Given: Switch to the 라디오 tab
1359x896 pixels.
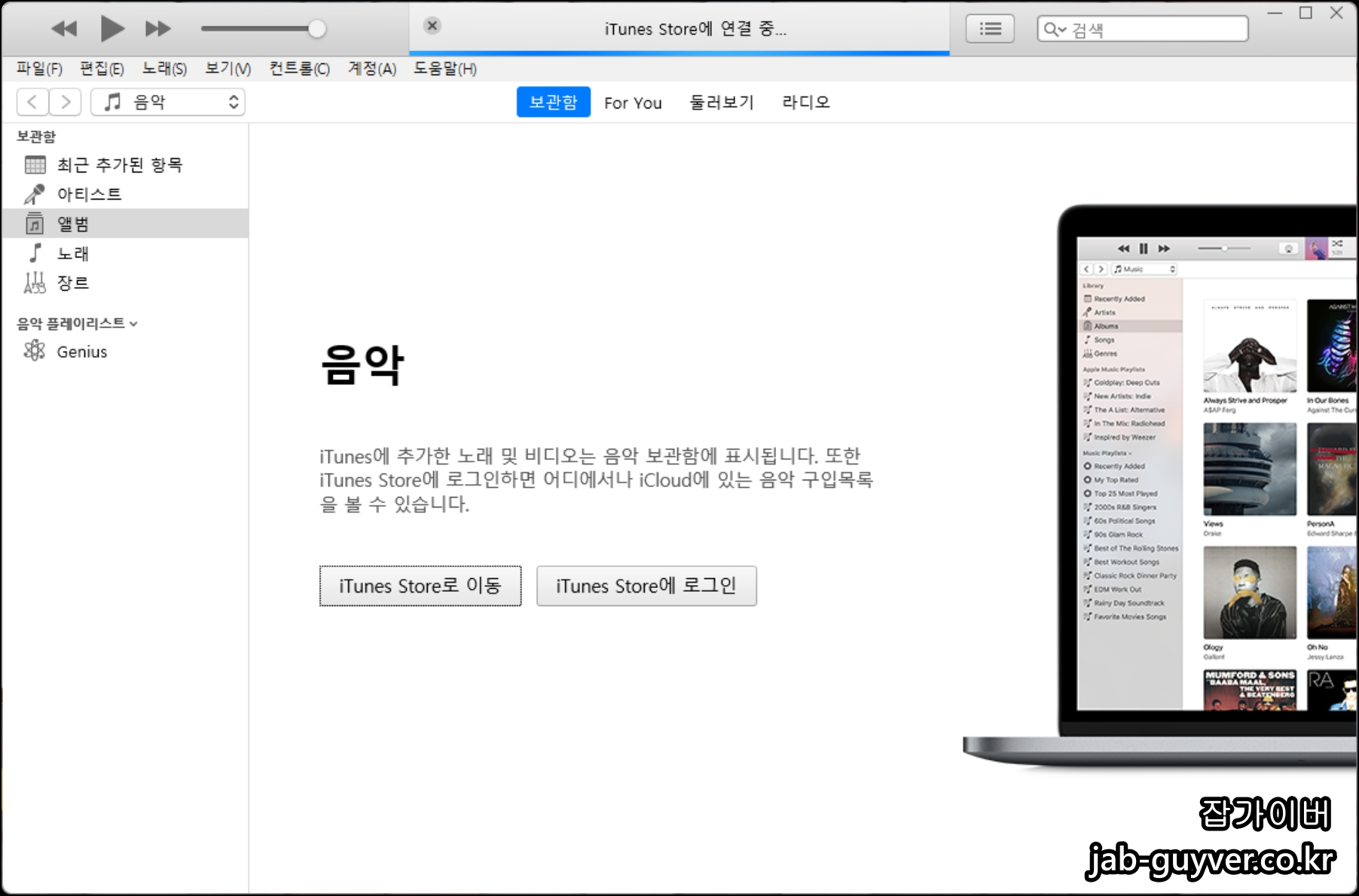Looking at the screenshot, I should point(806,102).
